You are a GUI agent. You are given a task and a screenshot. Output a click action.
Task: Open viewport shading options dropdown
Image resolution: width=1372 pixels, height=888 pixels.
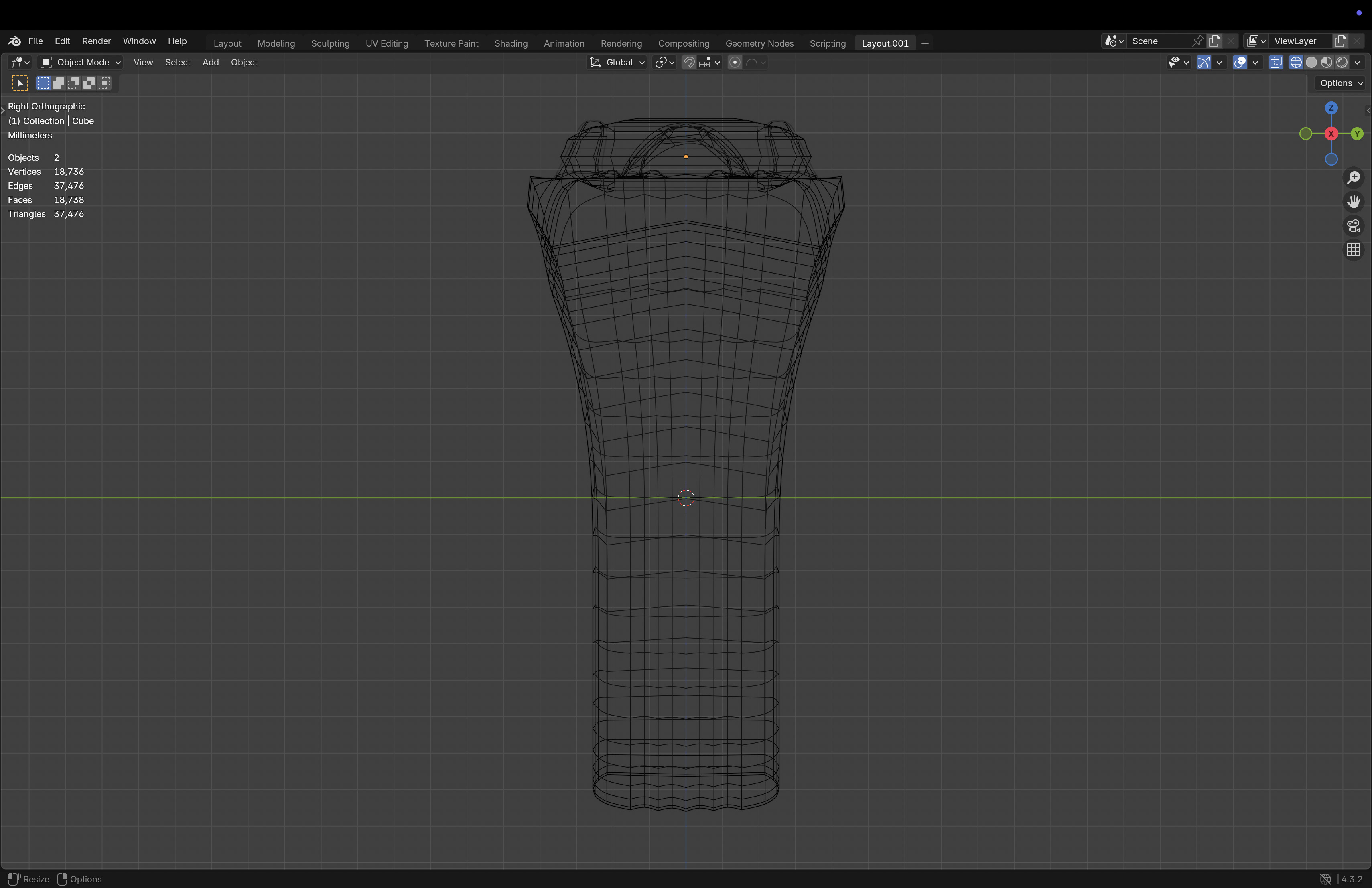[1358, 62]
